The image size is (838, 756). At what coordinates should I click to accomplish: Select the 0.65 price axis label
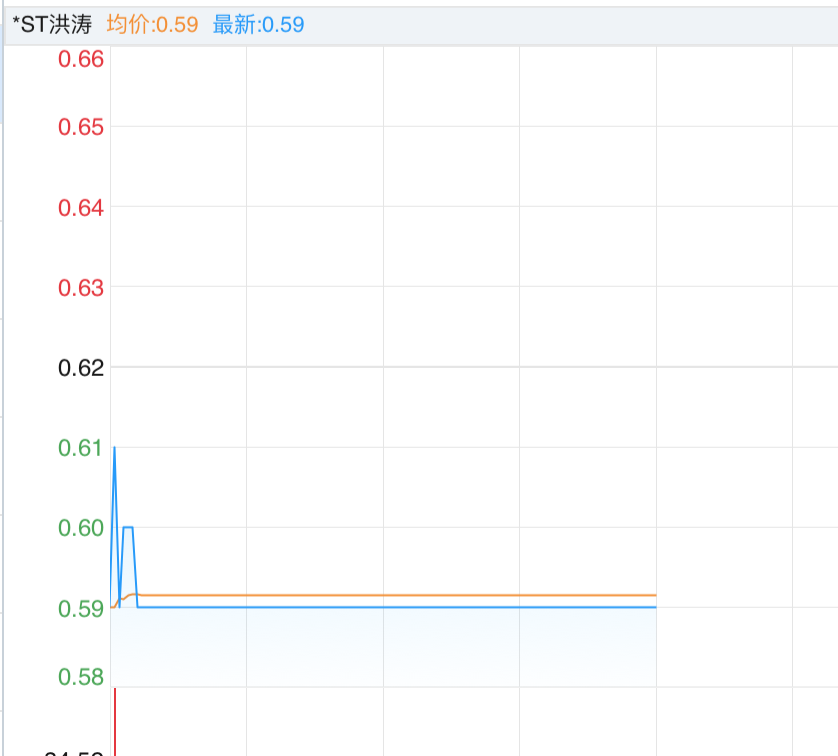[x=81, y=127]
